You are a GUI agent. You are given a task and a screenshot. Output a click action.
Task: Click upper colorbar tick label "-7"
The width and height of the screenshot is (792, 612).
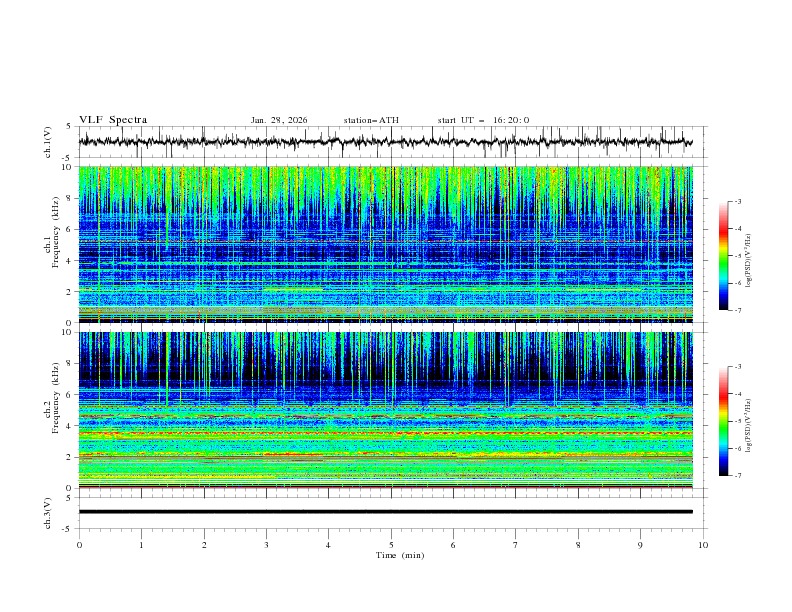(x=738, y=310)
